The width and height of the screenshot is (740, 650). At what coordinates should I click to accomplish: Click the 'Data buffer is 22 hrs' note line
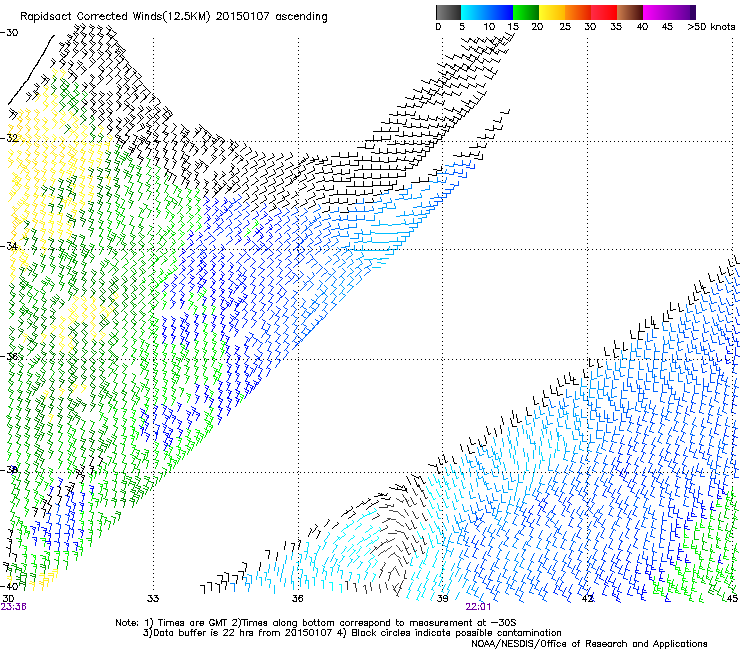click(x=352, y=633)
